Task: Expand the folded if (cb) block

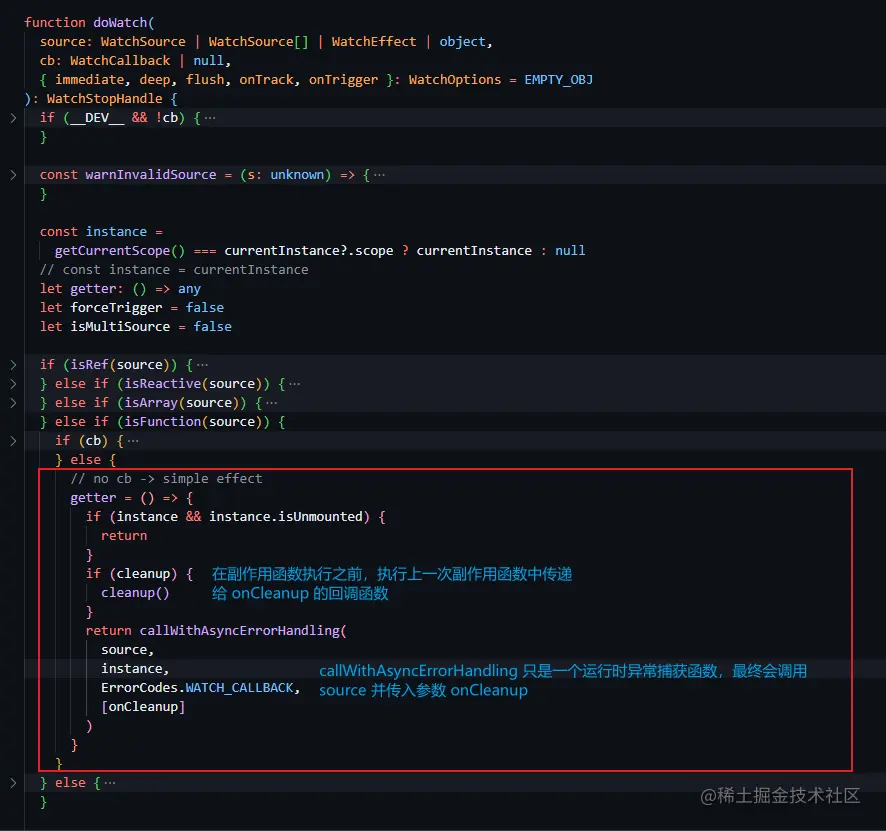Action: click(x=13, y=441)
